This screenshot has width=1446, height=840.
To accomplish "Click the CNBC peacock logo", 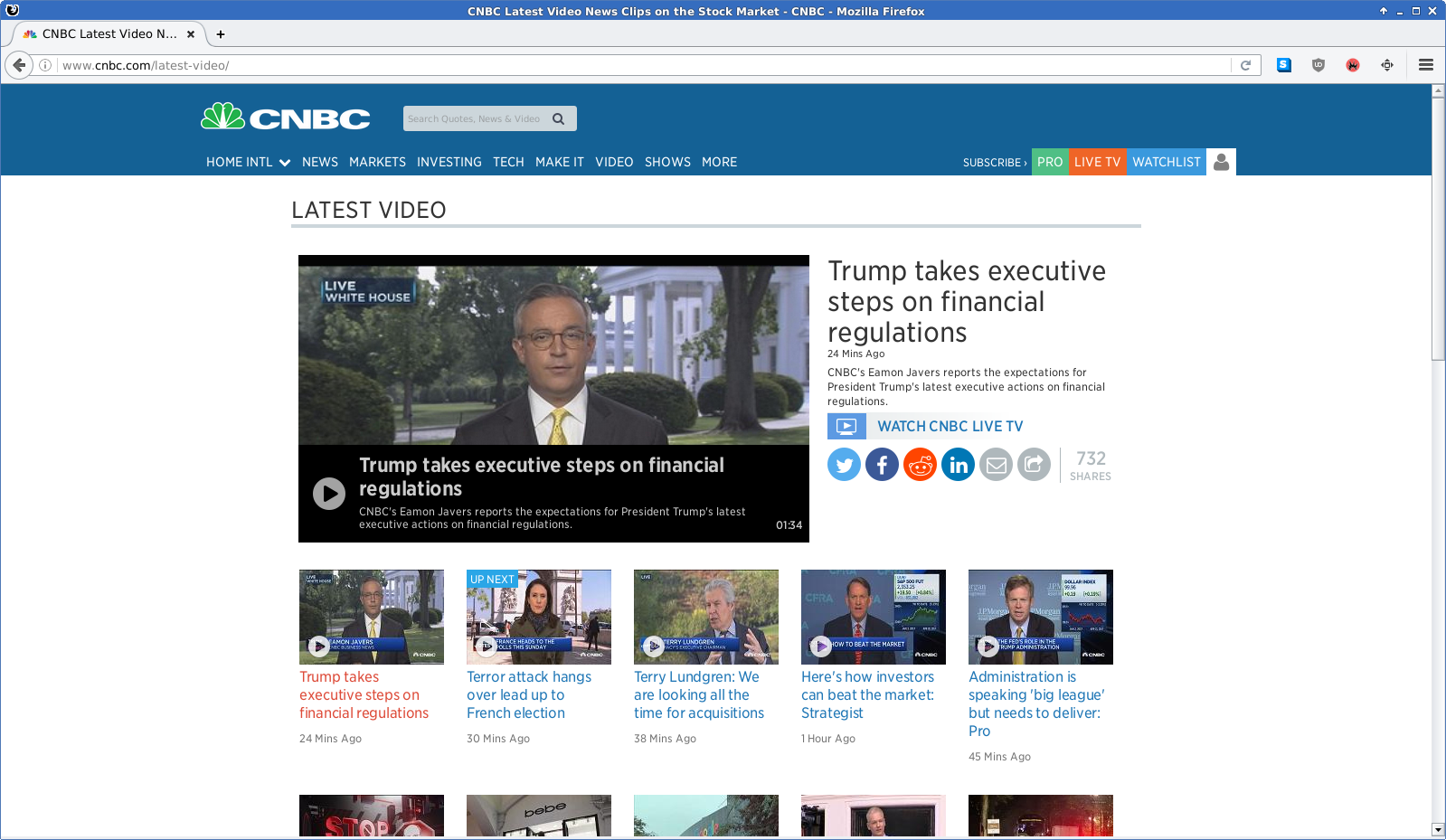I will click(x=285, y=118).
